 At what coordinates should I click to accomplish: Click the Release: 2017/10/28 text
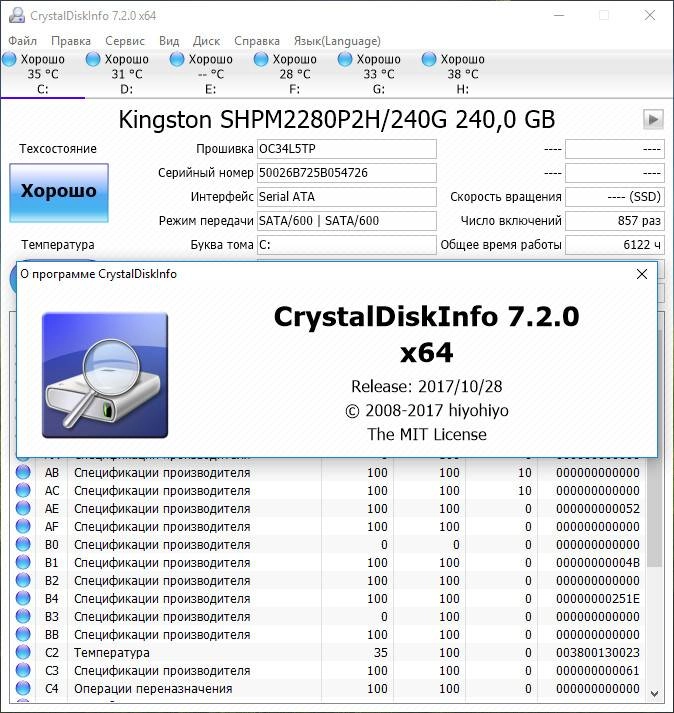point(427,387)
